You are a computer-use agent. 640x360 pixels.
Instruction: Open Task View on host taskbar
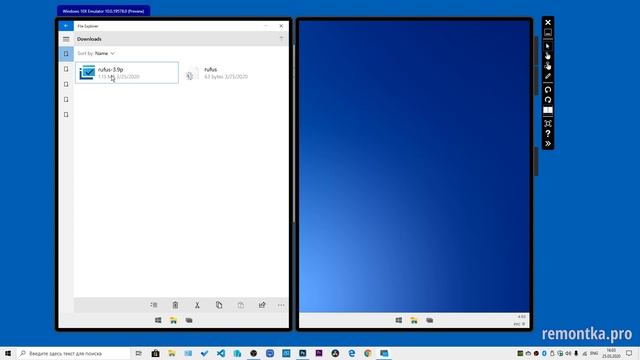click(139, 353)
